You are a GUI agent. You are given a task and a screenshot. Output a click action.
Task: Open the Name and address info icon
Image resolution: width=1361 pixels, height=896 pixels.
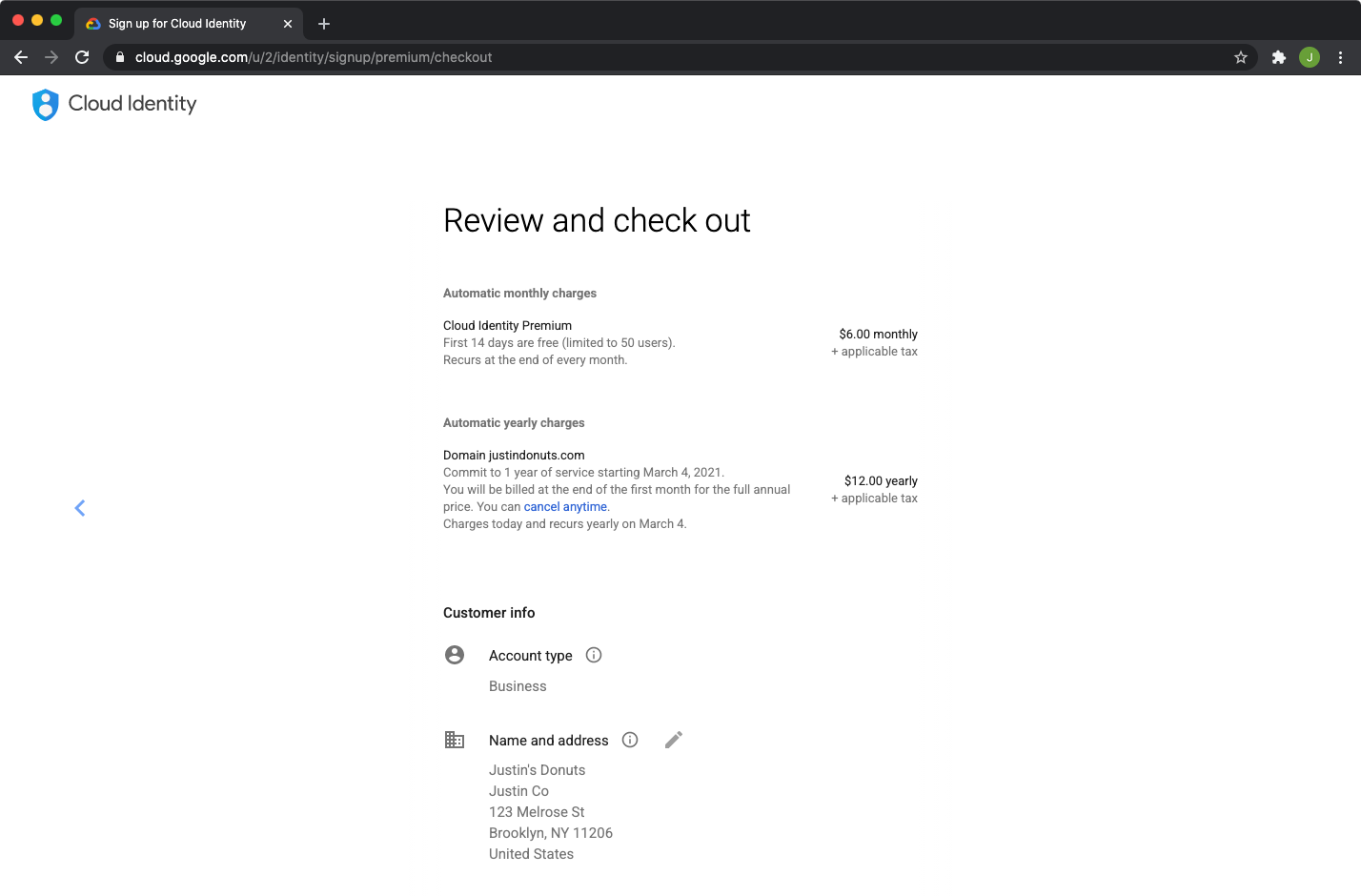[630, 740]
